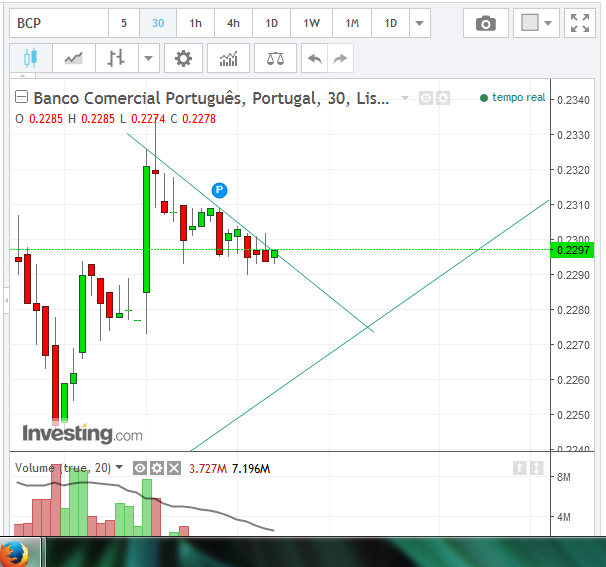This screenshot has width=606, height=567.
Task: Click the Banco Comercial Português chart title
Action: pyautogui.click(x=211, y=98)
